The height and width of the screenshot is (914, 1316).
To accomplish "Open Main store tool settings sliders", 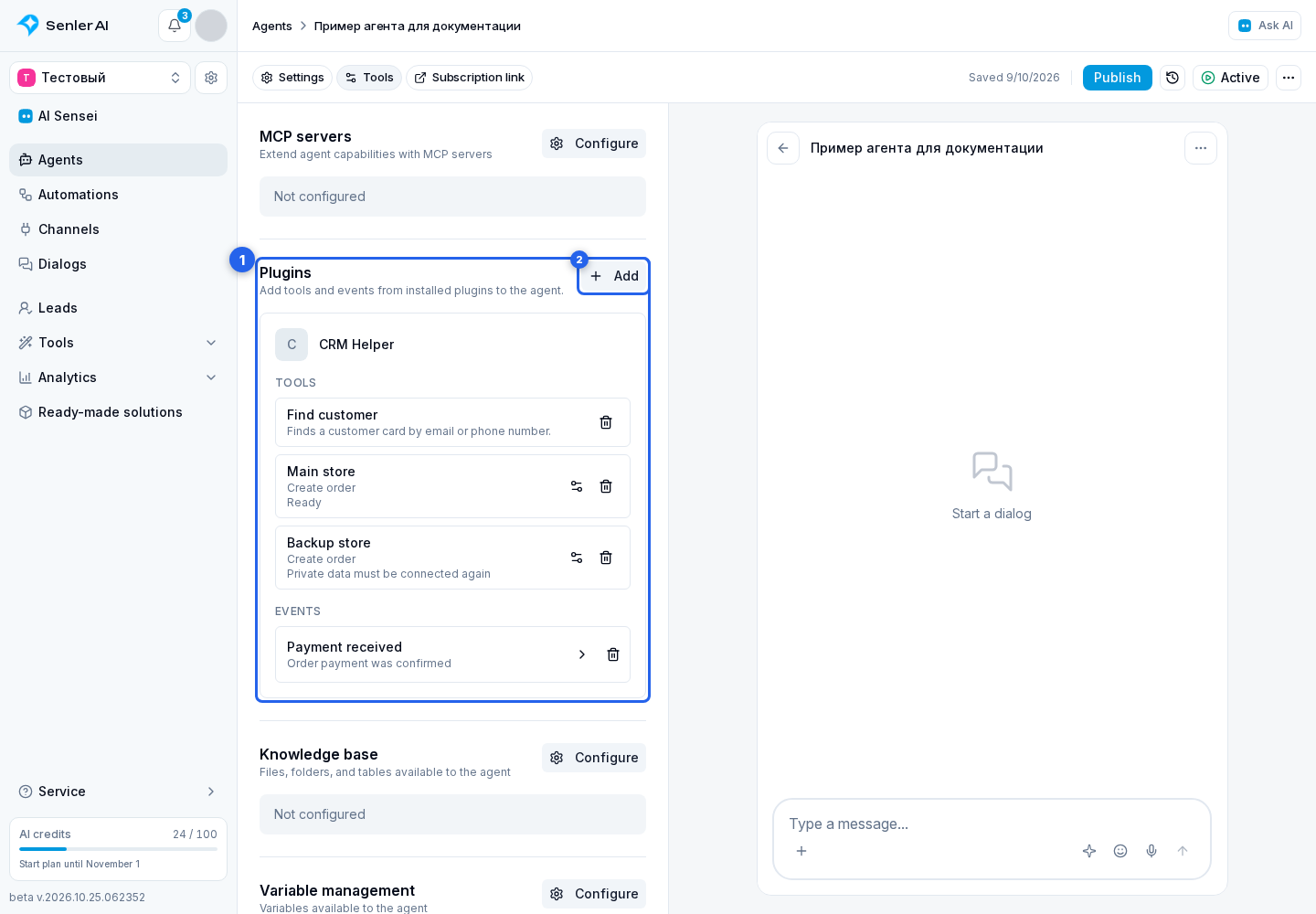I will 577,486.
